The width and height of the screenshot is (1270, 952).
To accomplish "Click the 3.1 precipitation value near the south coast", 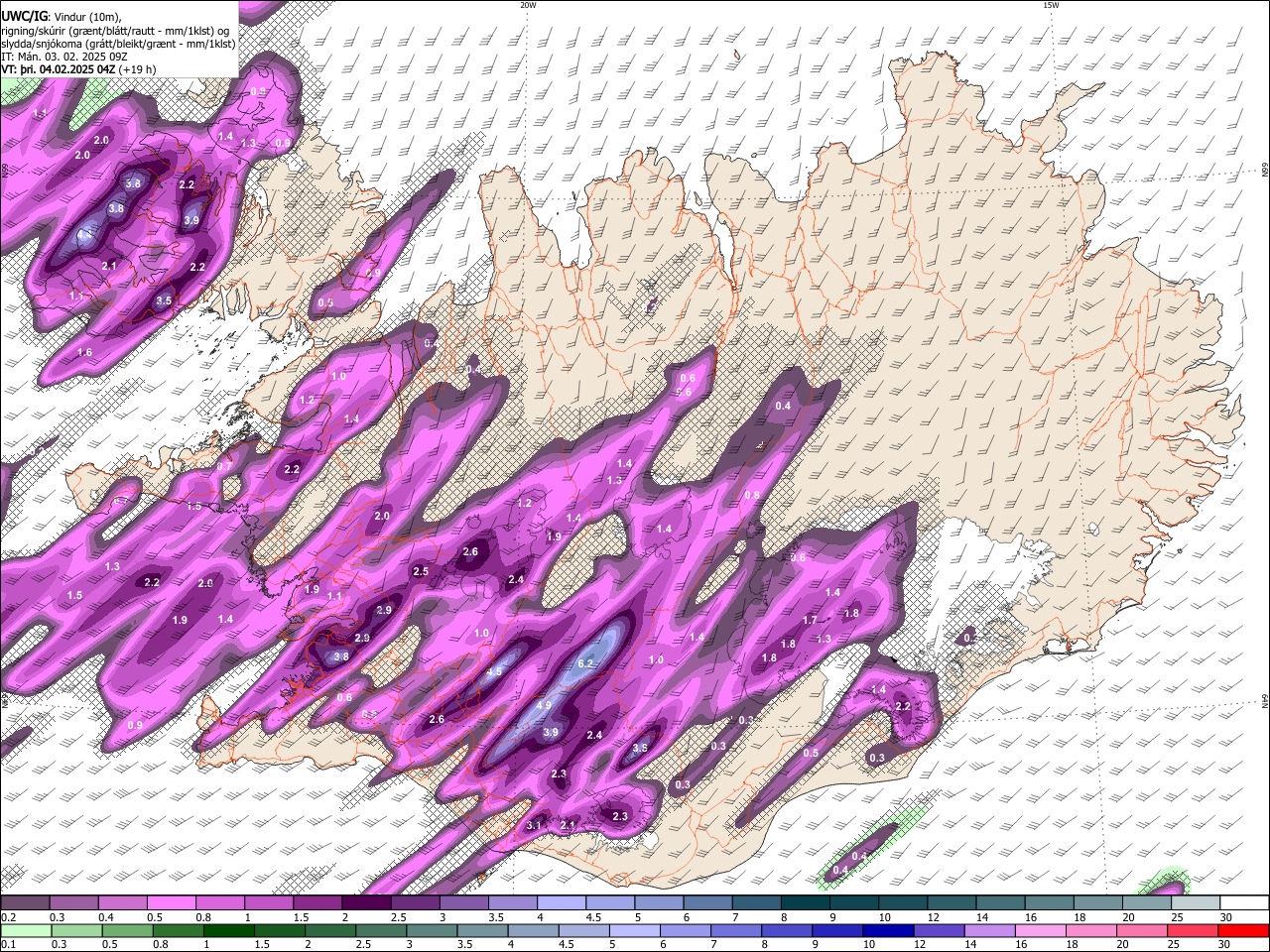I will click(x=534, y=825).
